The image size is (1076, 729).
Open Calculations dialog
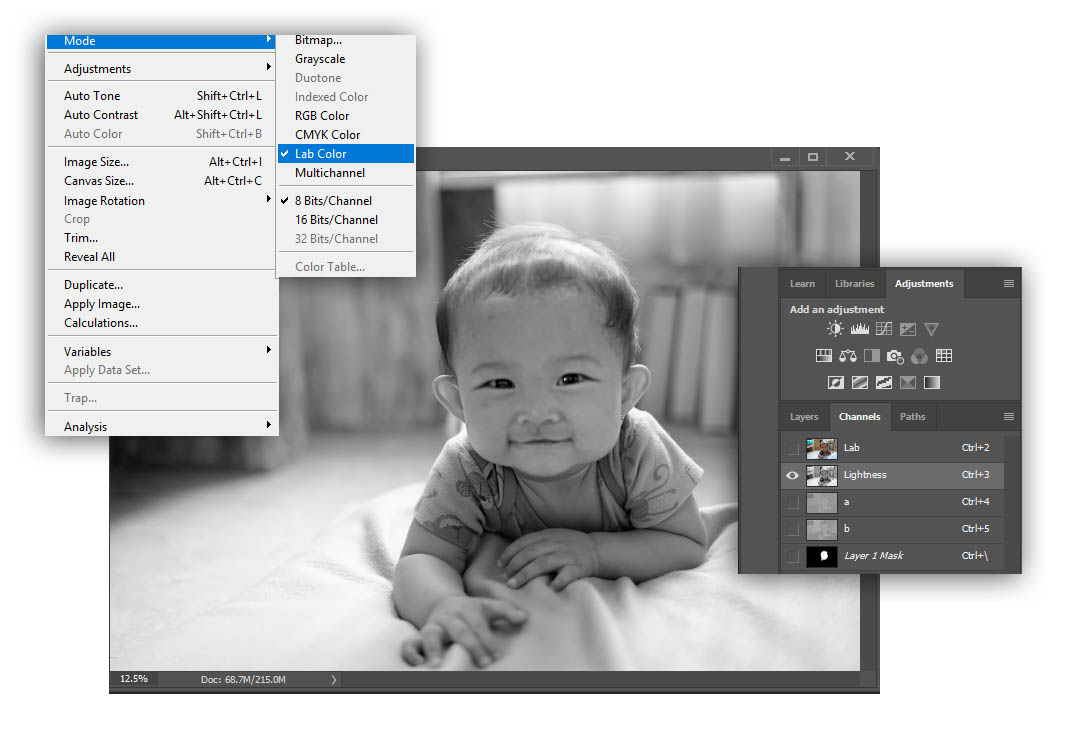tap(162, 323)
